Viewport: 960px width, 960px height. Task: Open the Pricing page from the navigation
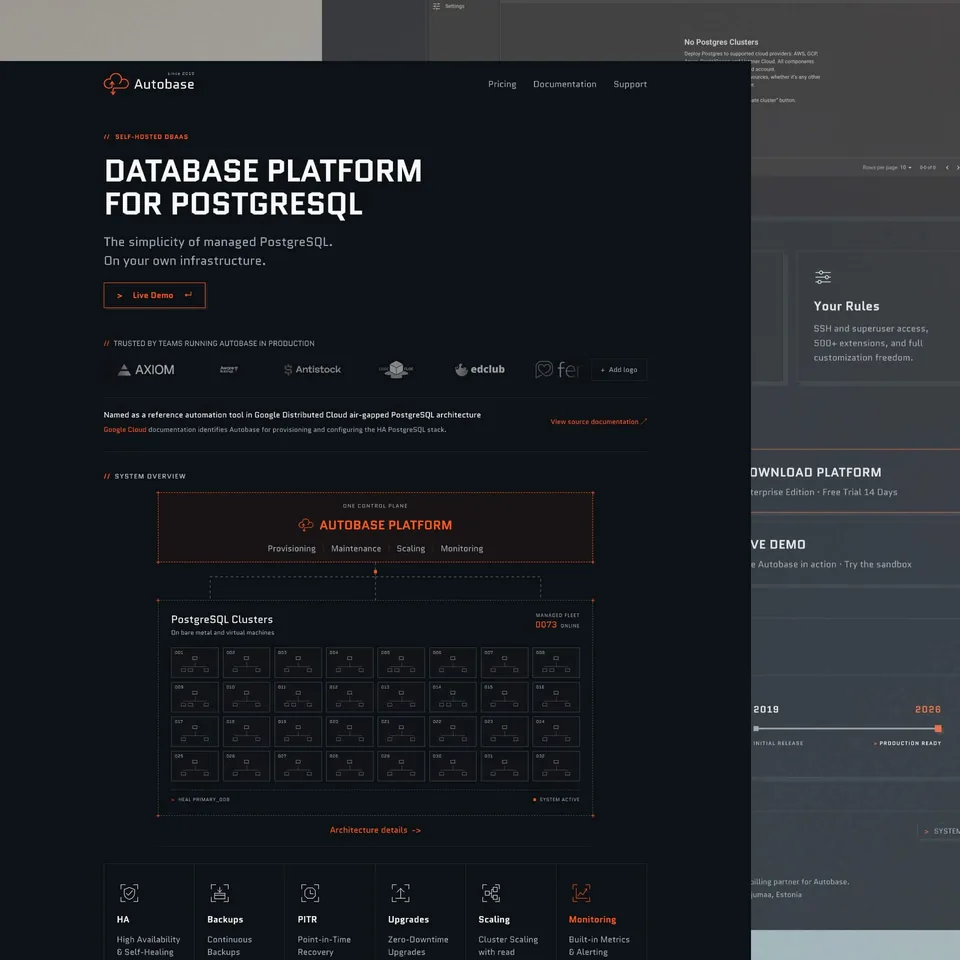(502, 84)
